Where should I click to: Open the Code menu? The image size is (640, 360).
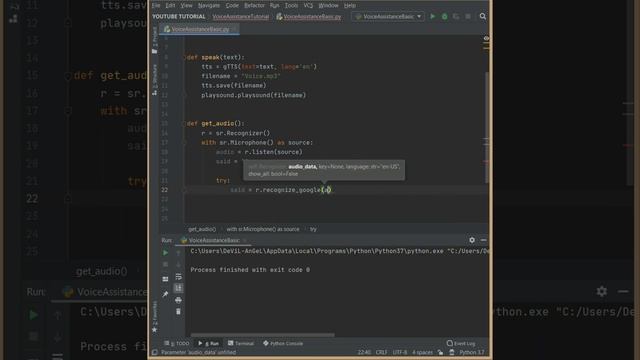(x=232, y=5)
